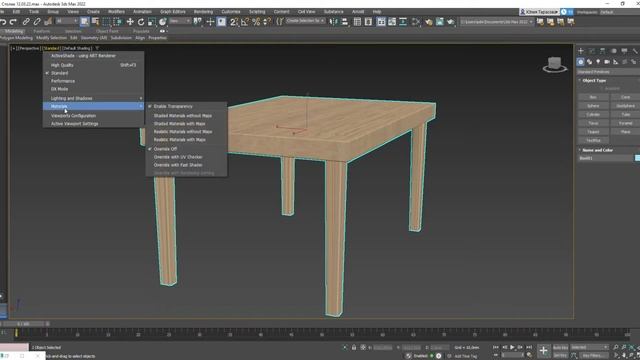The height and width of the screenshot is (360, 640).
Task: Open the Rendered Frame Window icon
Action: tap(440, 22)
